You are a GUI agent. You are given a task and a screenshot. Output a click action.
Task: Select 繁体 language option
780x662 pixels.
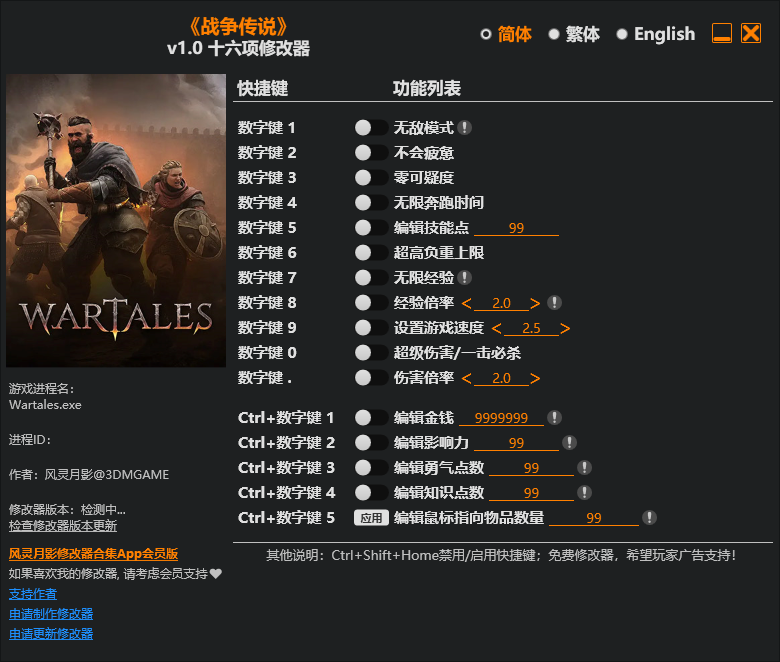(574, 34)
